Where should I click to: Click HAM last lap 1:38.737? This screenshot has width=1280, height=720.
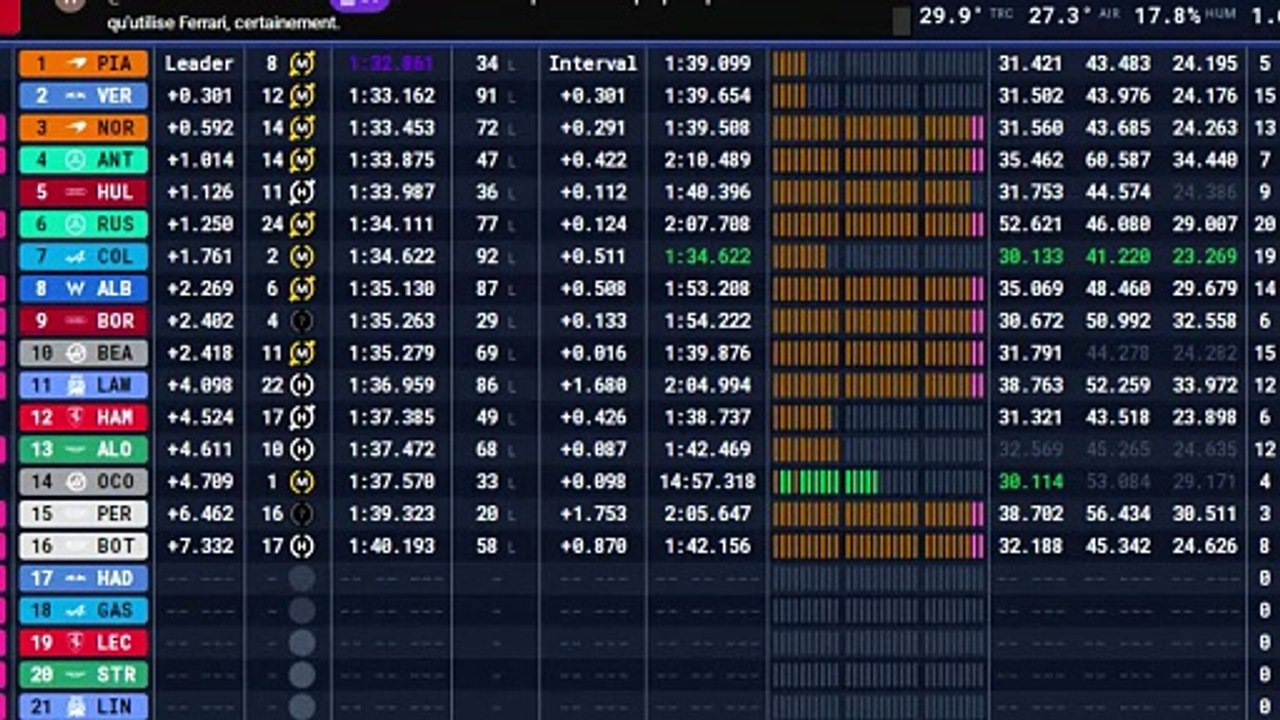[707, 417]
